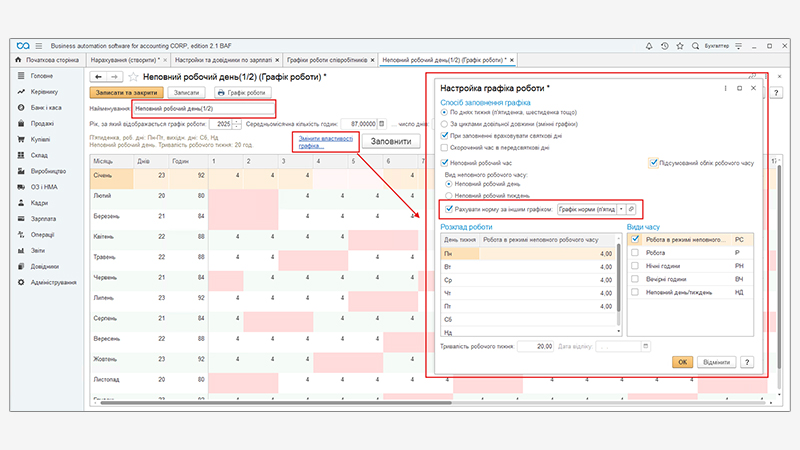Expand the Графік норми dropdown arrow
800x450 pixels.
[621, 209]
